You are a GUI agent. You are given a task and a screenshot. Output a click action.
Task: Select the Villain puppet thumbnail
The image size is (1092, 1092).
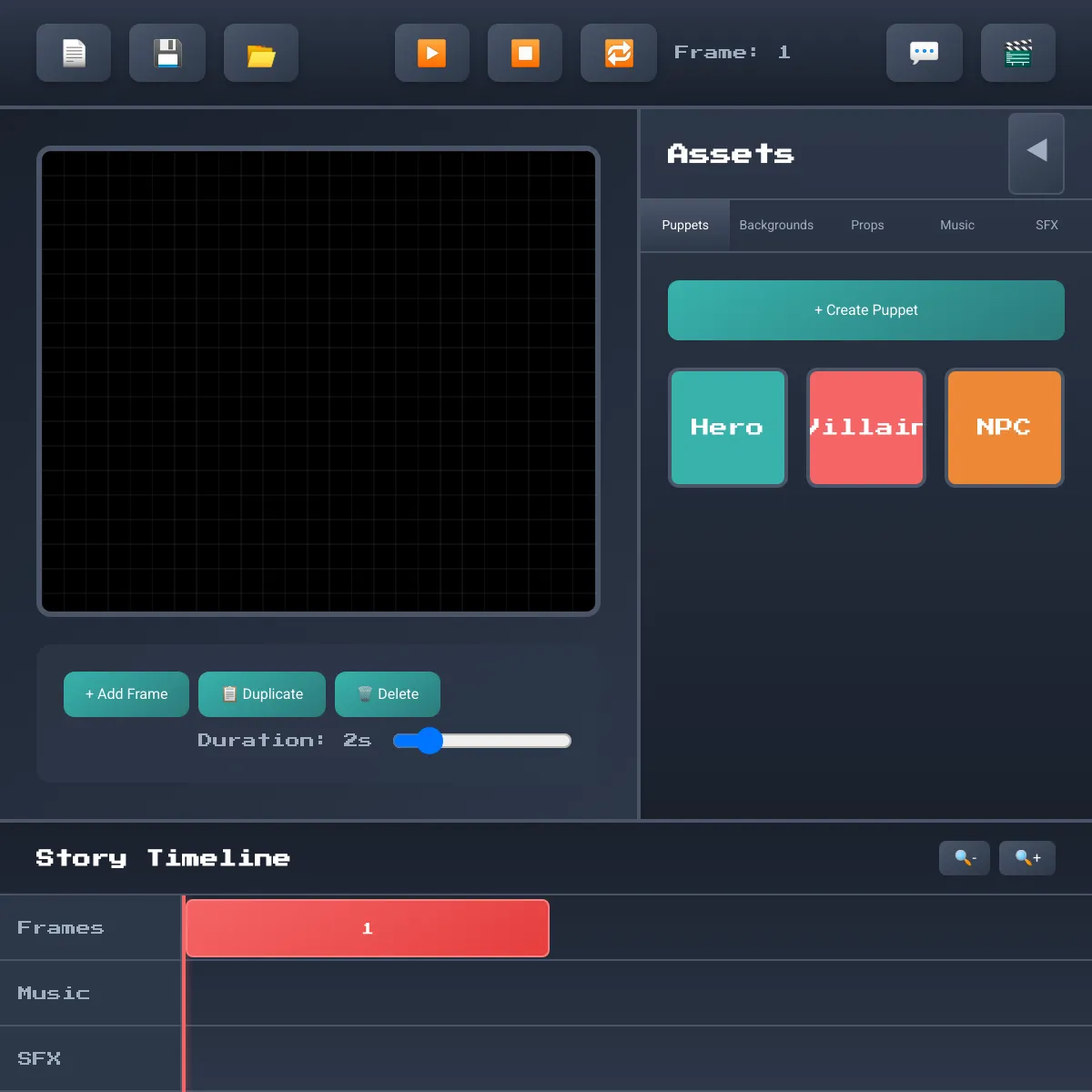866,428
